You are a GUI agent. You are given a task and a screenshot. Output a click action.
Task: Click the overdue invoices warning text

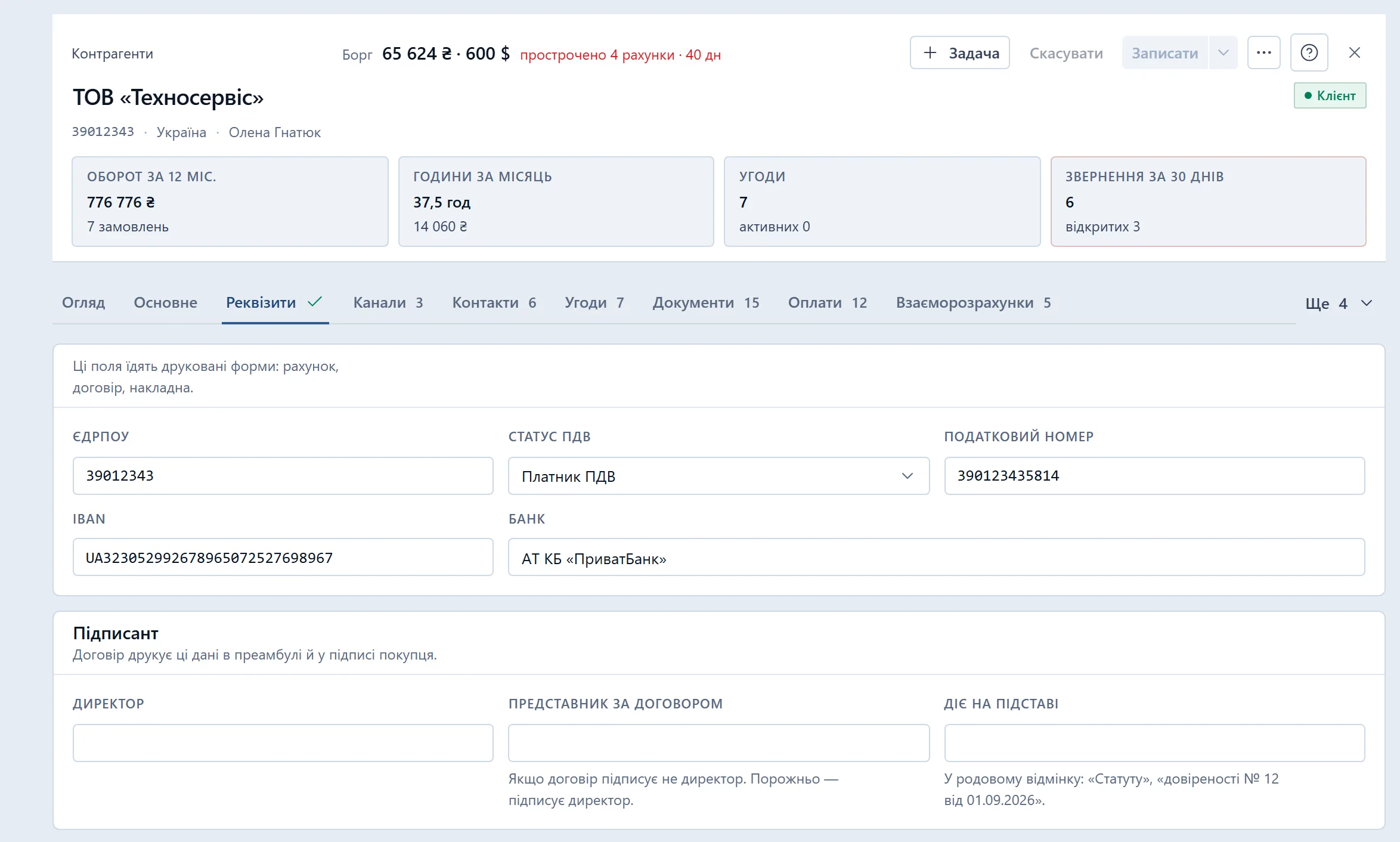coord(620,55)
